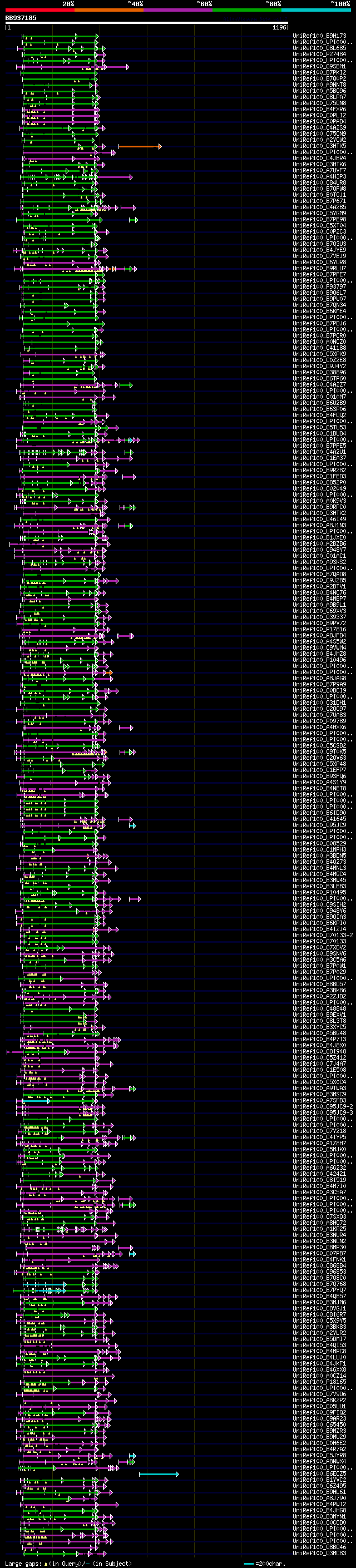
Task: Open hit UniRef100_B9H173
Action: (x=319, y=36)
